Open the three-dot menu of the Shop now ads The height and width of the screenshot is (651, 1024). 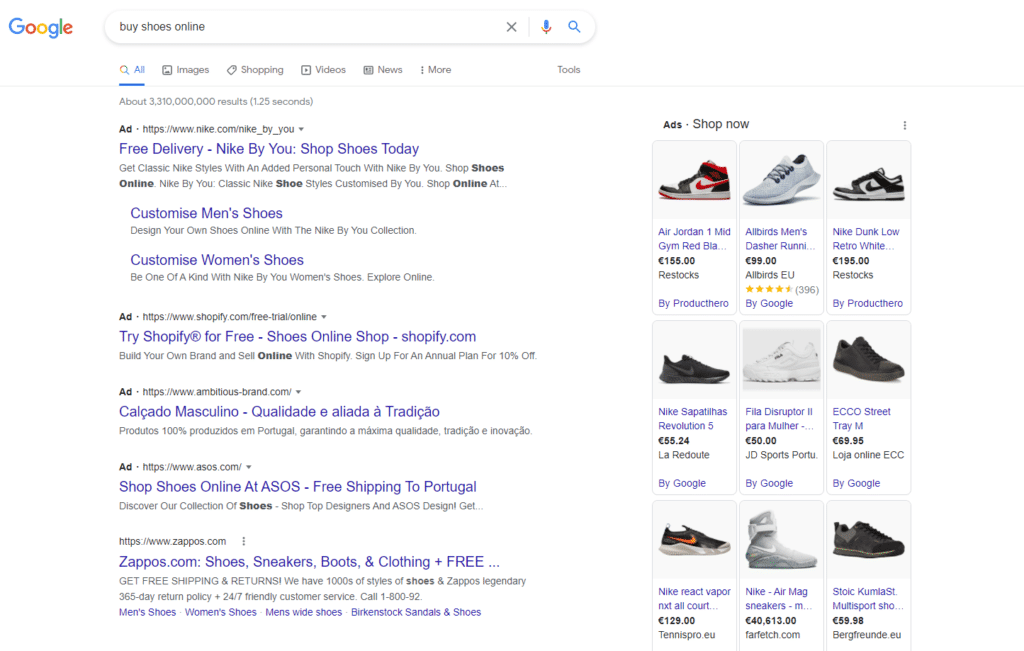tap(904, 125)
